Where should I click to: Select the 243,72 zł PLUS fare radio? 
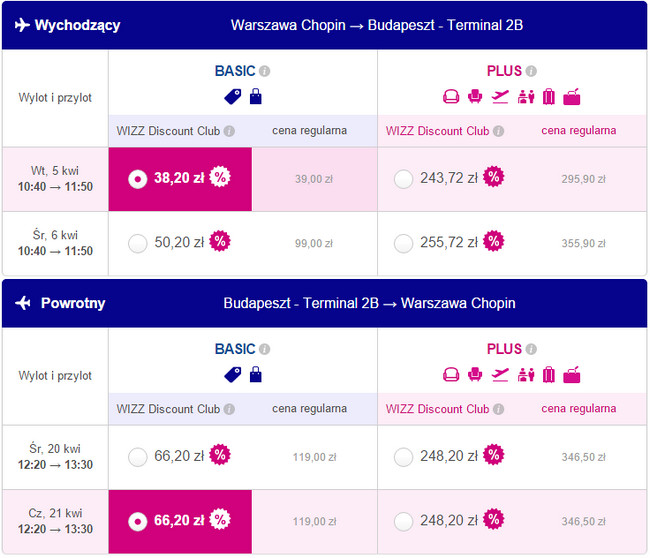(x=403, y=179)
